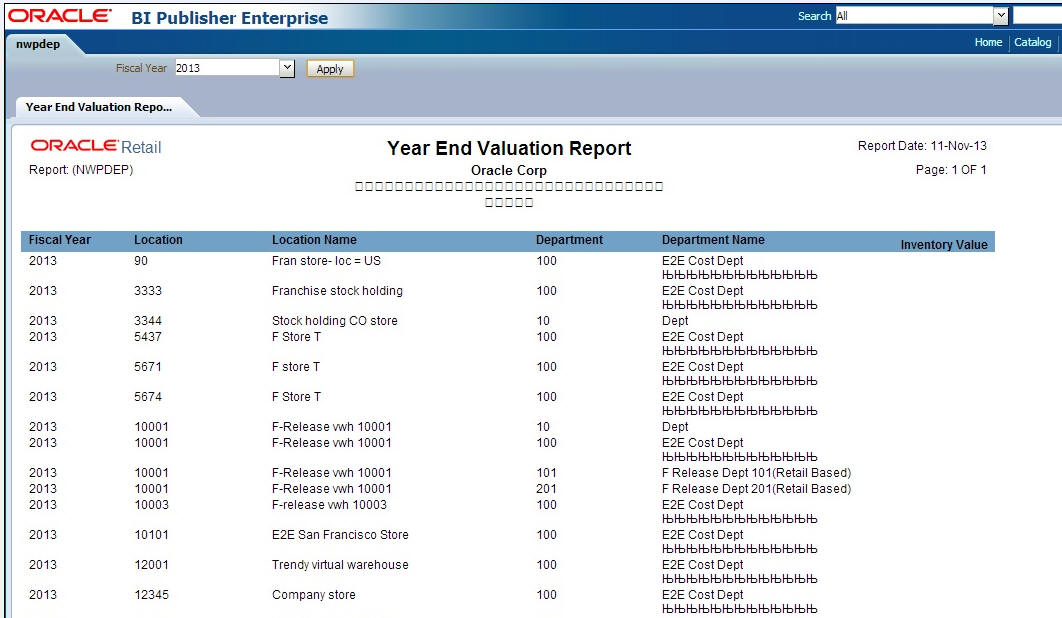The height and width of the screenshot is (618, 1062).
Task: Click department 10 in the 3344 row
Action: (543, 321)
